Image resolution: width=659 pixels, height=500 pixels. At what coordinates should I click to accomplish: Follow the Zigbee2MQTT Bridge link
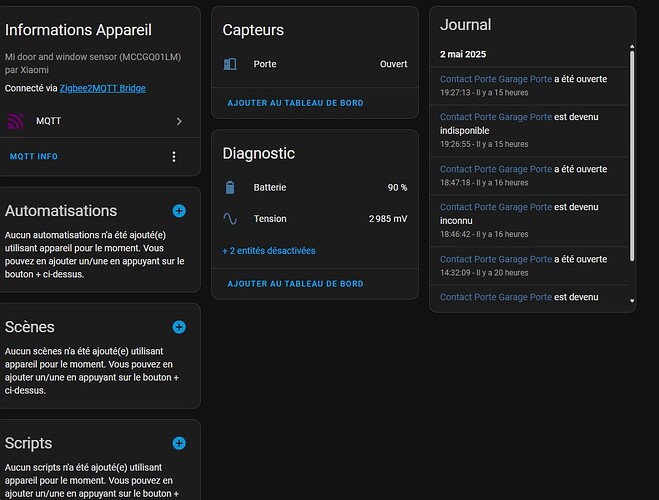(103, 88)
